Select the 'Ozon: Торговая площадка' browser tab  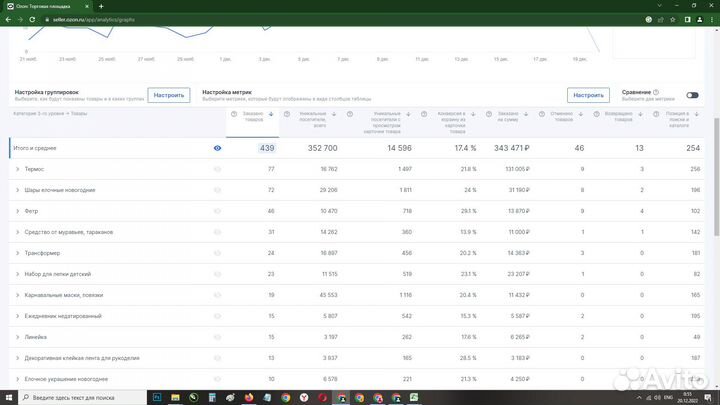45,6
